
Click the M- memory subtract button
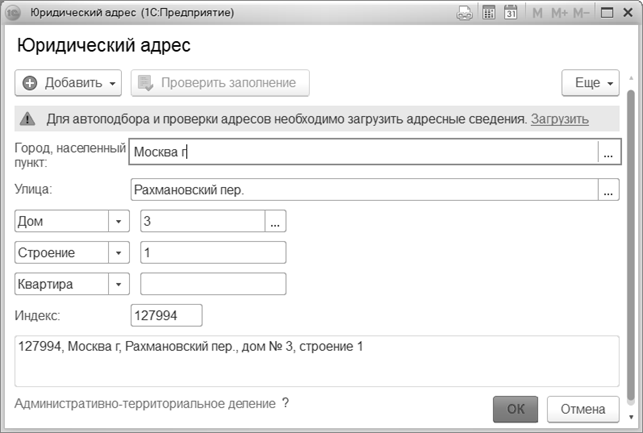[x=581, y=14]
